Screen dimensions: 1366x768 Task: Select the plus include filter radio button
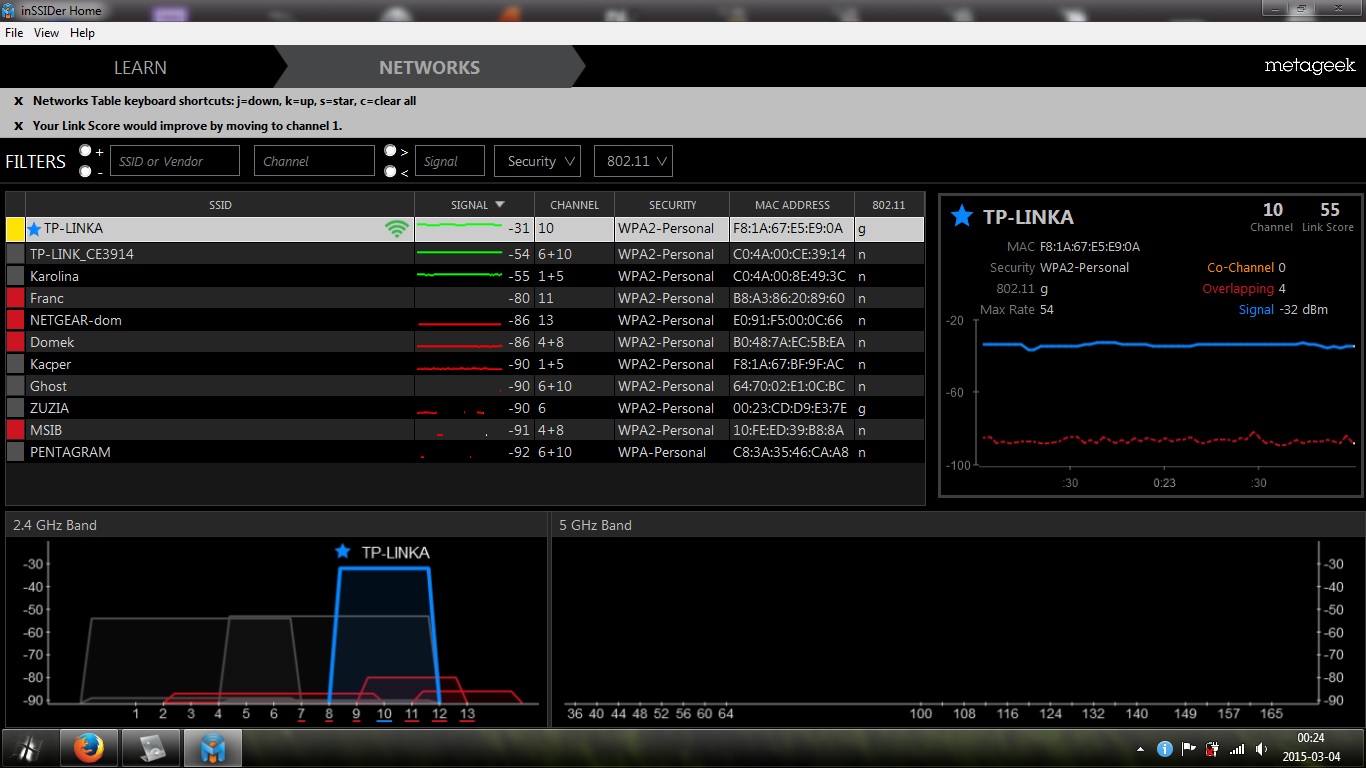[86, 151]
